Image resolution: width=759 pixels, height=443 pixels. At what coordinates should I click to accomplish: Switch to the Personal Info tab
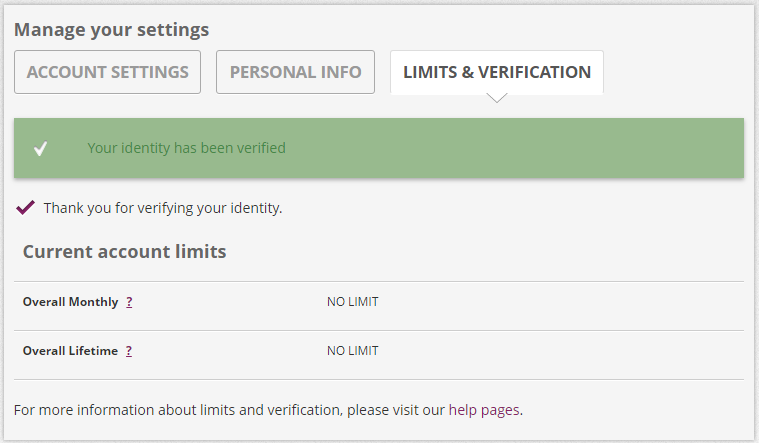point(295,72)
